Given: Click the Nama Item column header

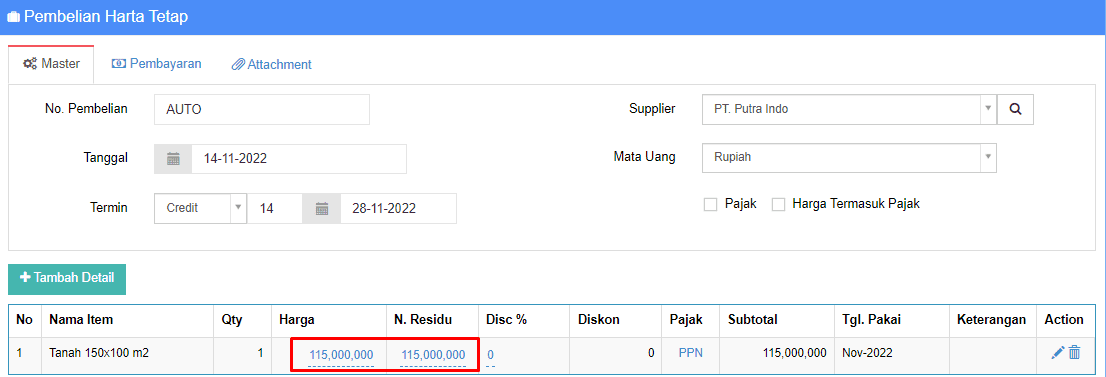Looking at the screenshot, I should (128, 320).
